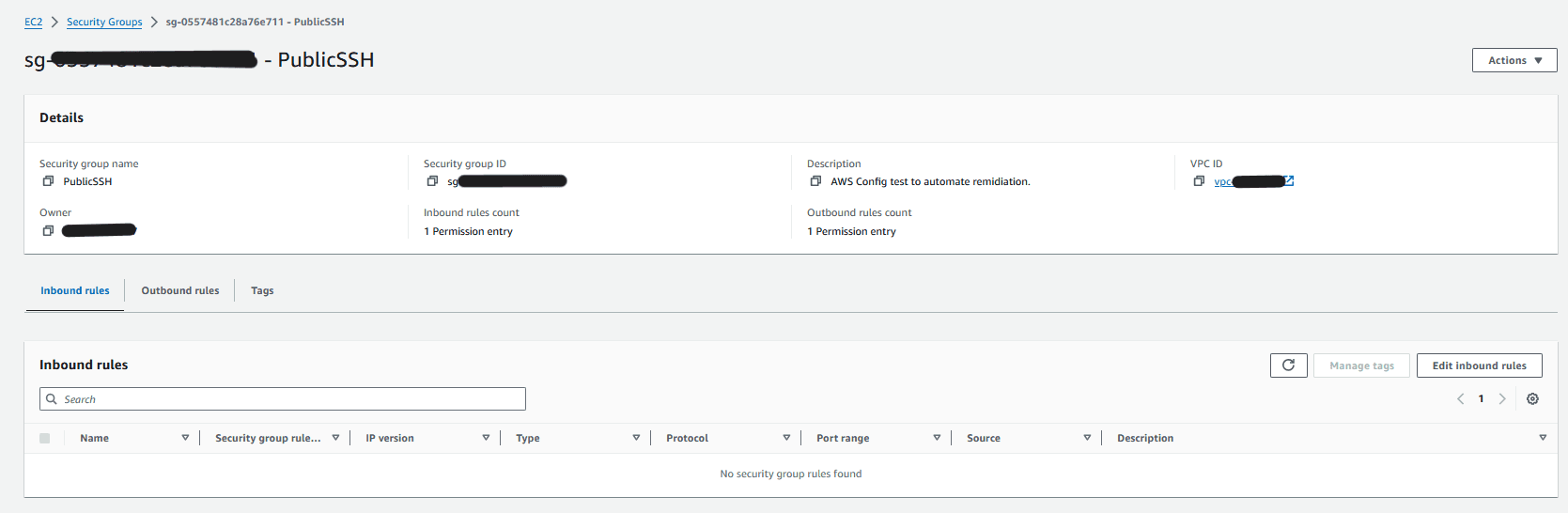Sort by Port range column arrow
1568x513 pixels.
point(937,438)
